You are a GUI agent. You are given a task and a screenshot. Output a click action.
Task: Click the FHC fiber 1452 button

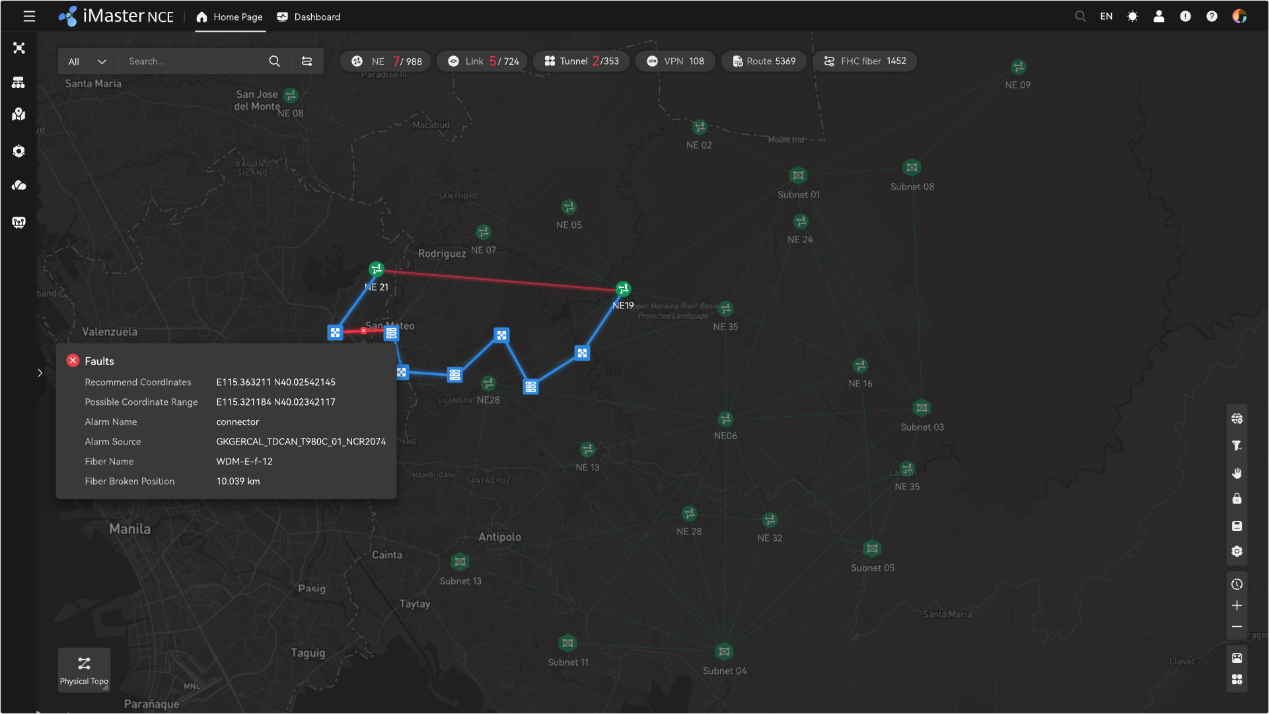(864, 61)
